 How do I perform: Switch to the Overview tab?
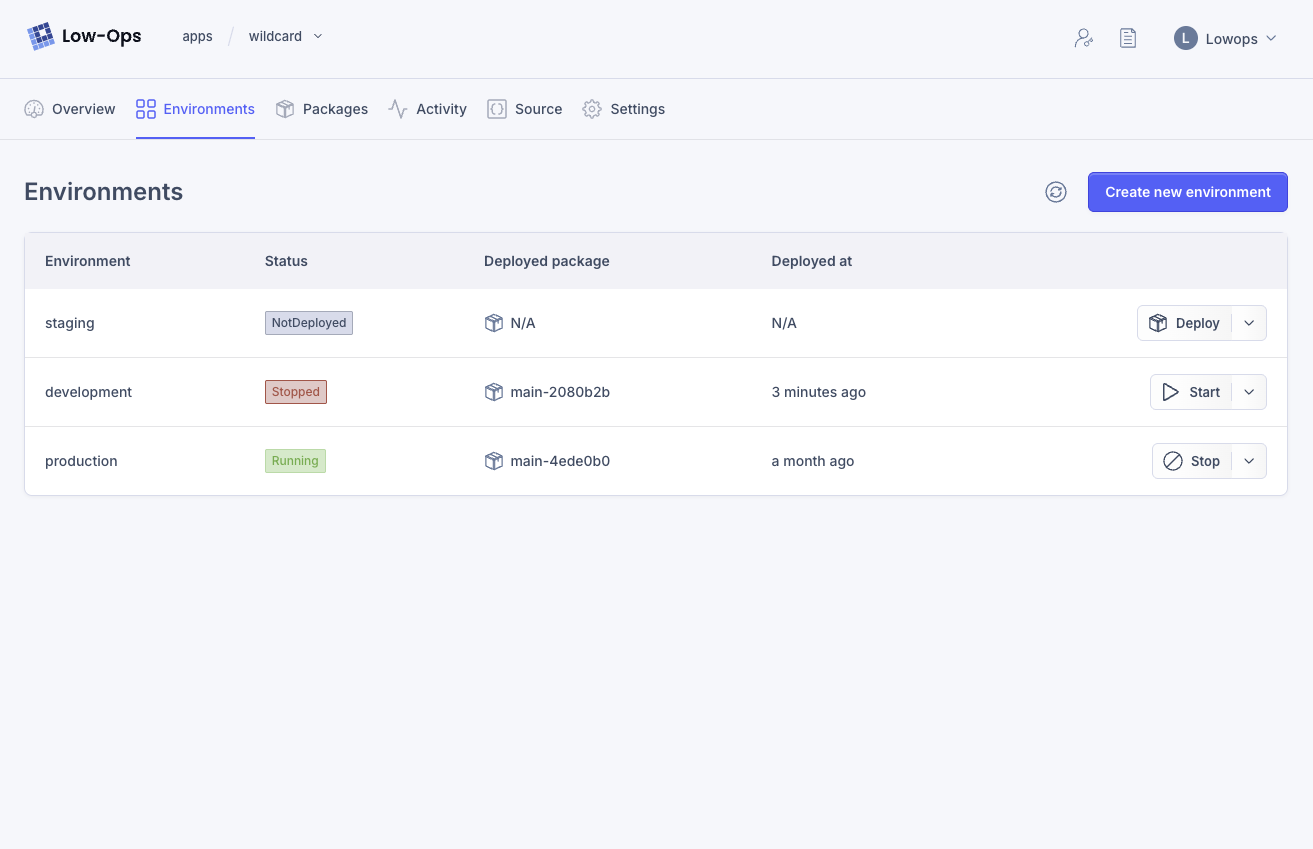point(70,109)
